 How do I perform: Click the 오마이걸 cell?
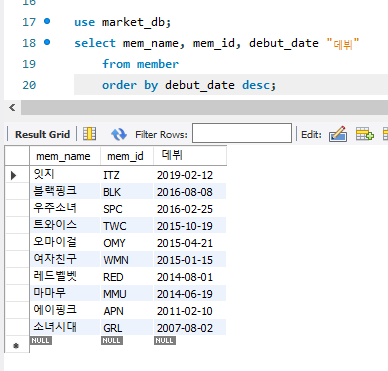pyautogui.click(x=65, y=243)
